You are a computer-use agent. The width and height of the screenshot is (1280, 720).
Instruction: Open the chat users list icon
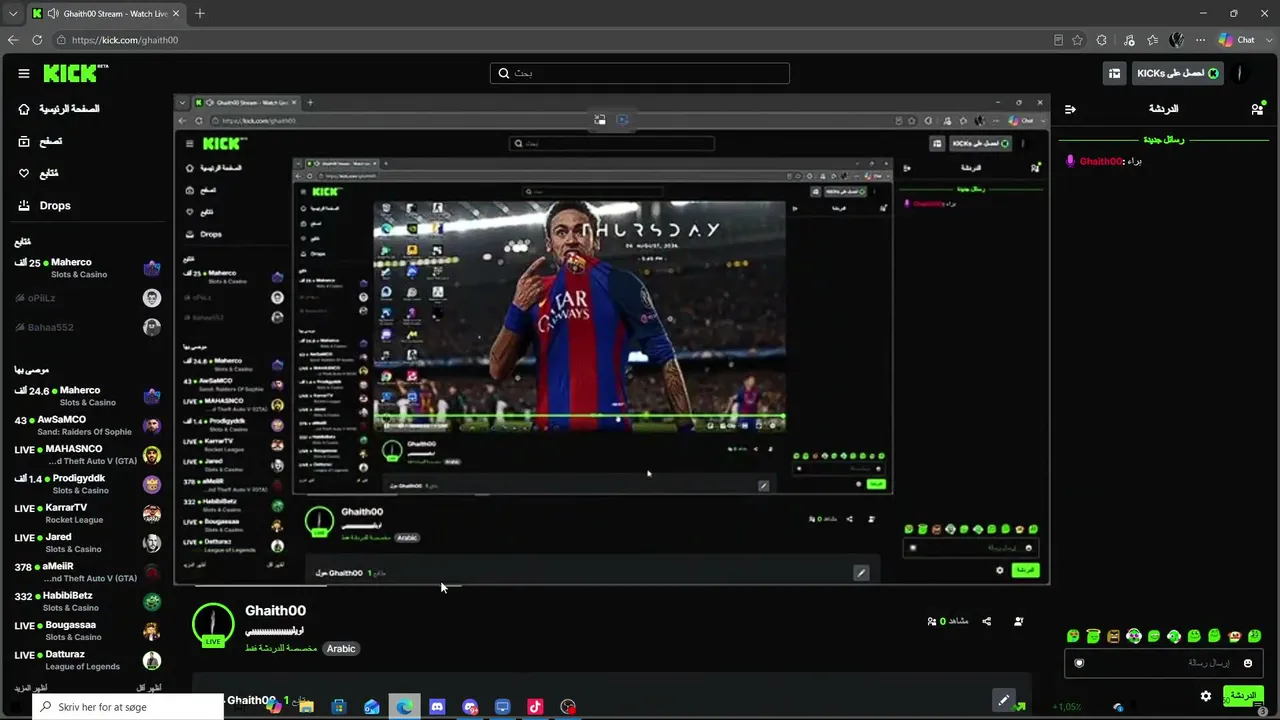pyautogui.click(x=1257, y=108)
